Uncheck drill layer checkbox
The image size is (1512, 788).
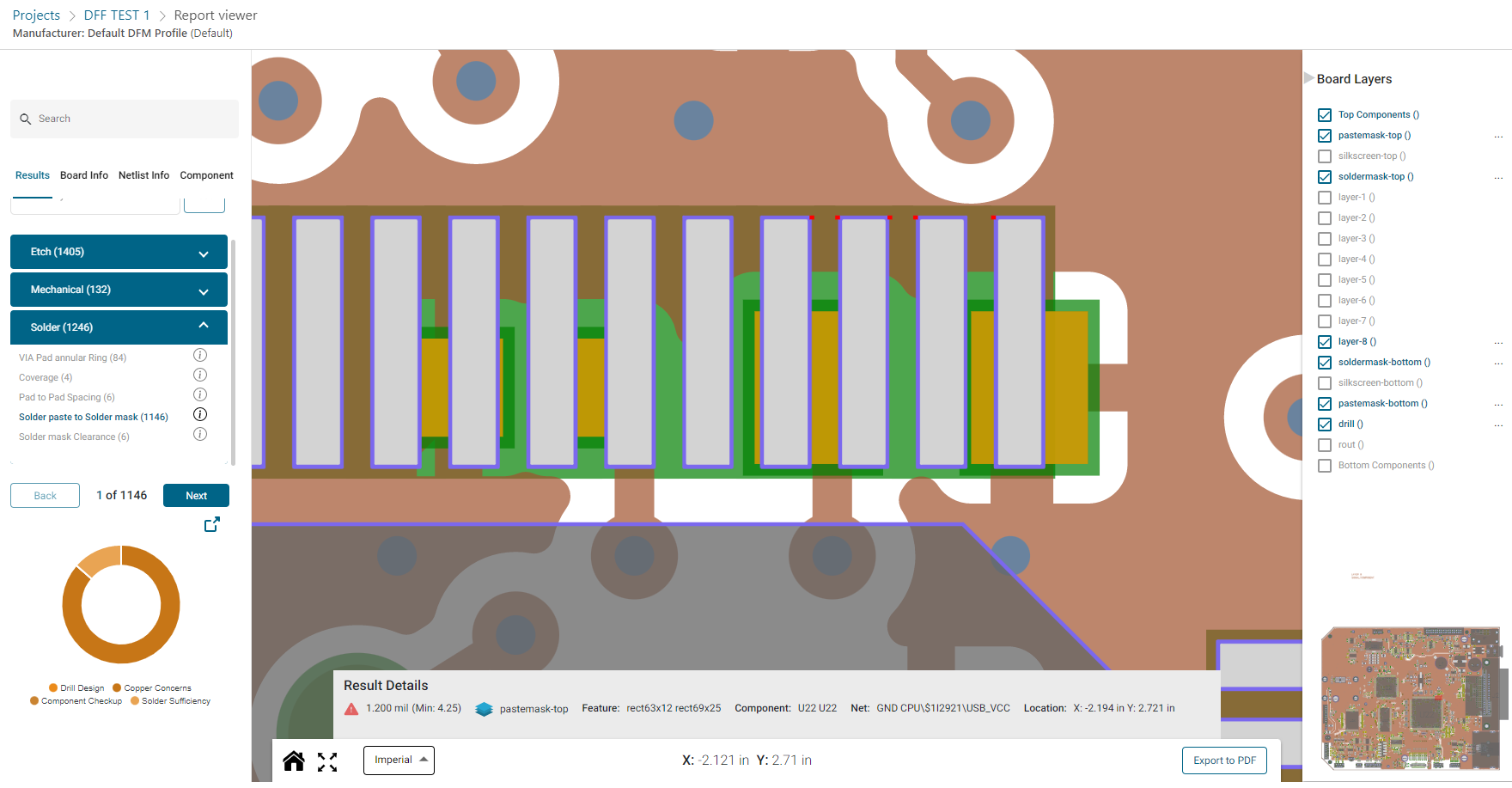1325,425
